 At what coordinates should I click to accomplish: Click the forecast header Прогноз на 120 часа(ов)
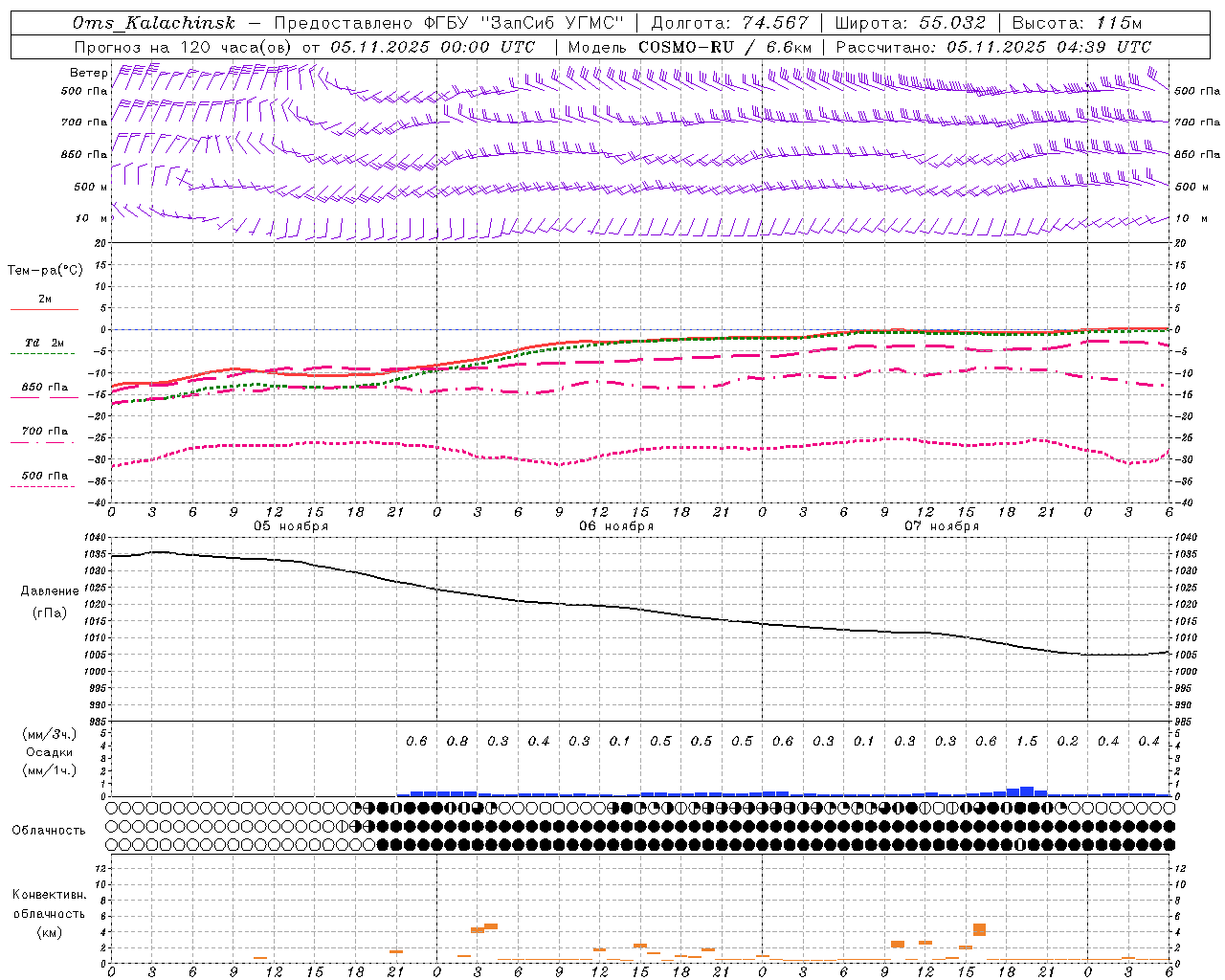pyautogui.click(x=183, y=47)
